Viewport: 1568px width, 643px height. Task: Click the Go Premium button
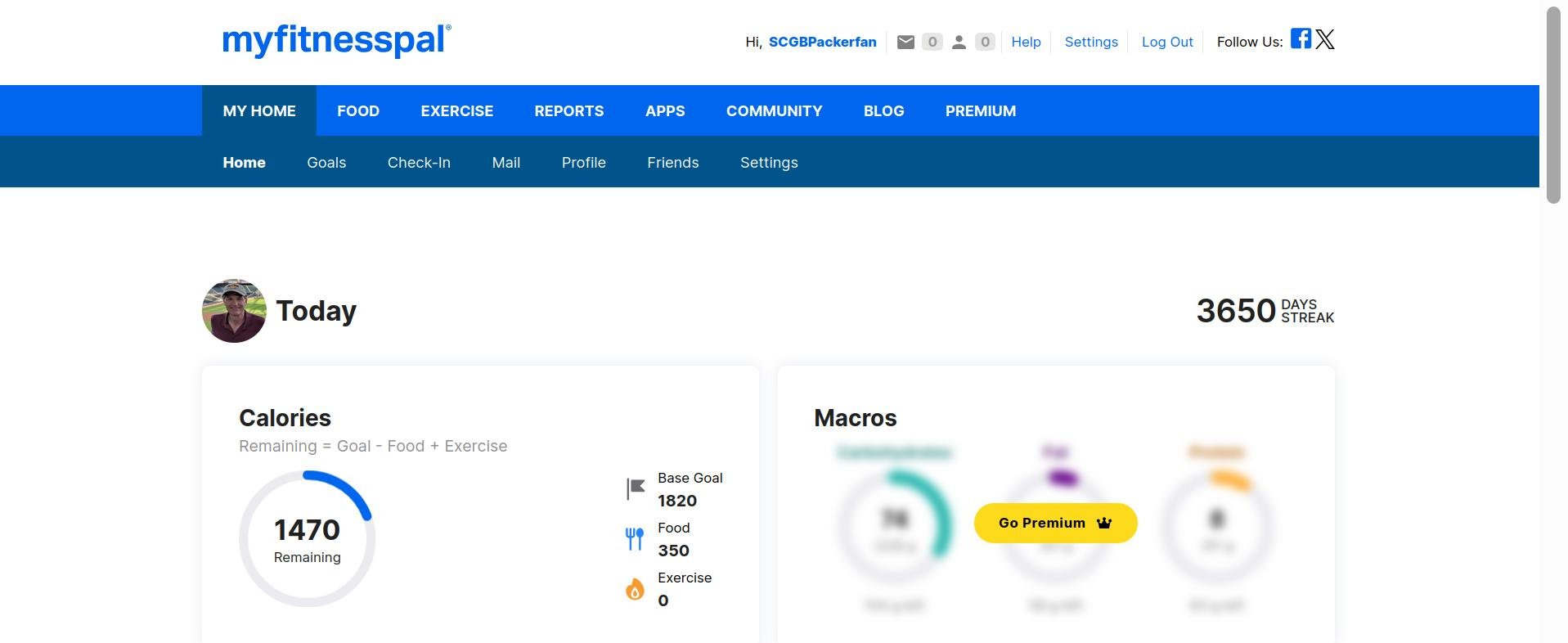[x=1055, y=523]
